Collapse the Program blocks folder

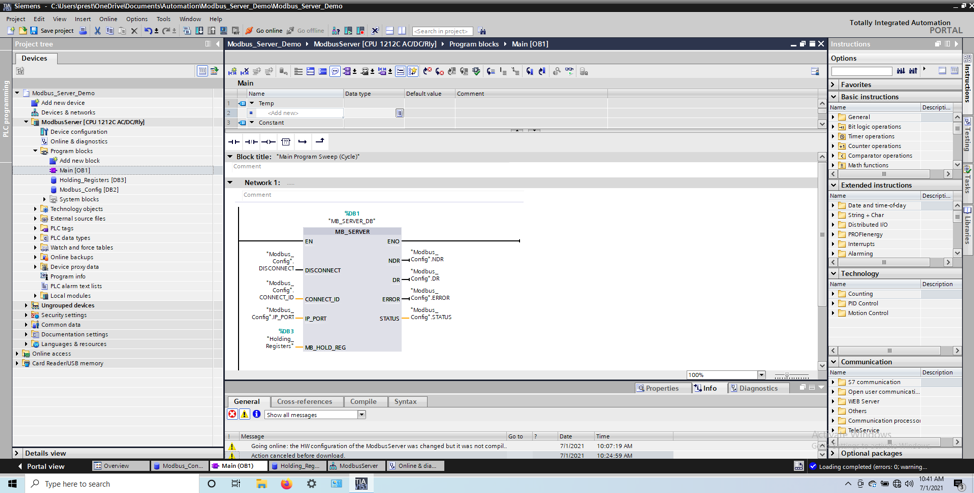click(x=35, y=151)
